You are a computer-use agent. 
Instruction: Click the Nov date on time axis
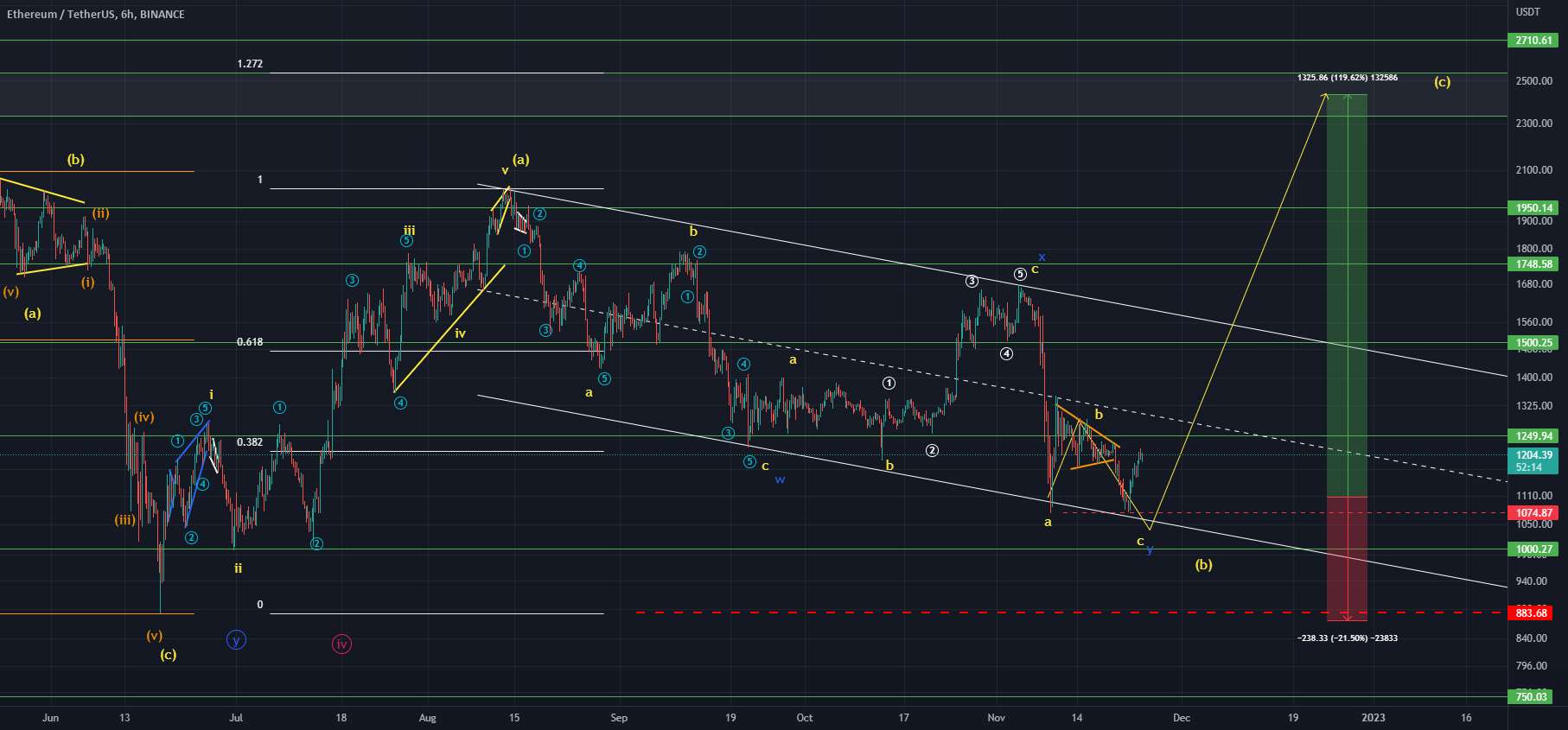(x=997, y=718)
